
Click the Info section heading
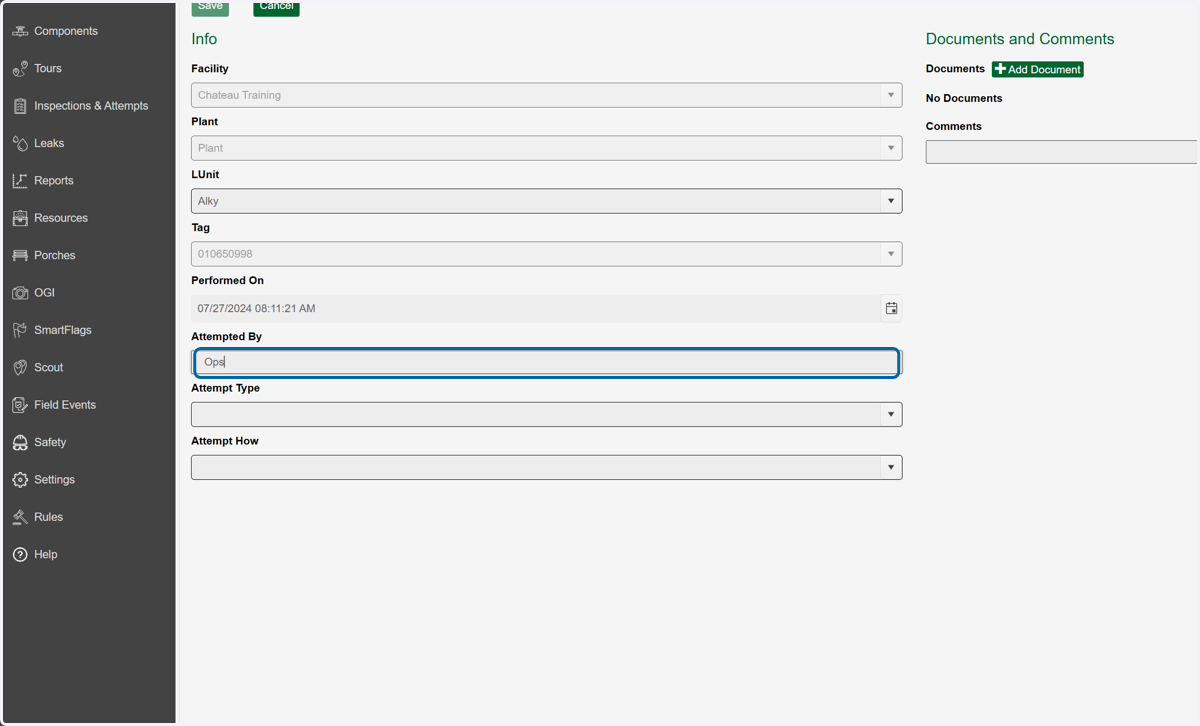[204, 39]
